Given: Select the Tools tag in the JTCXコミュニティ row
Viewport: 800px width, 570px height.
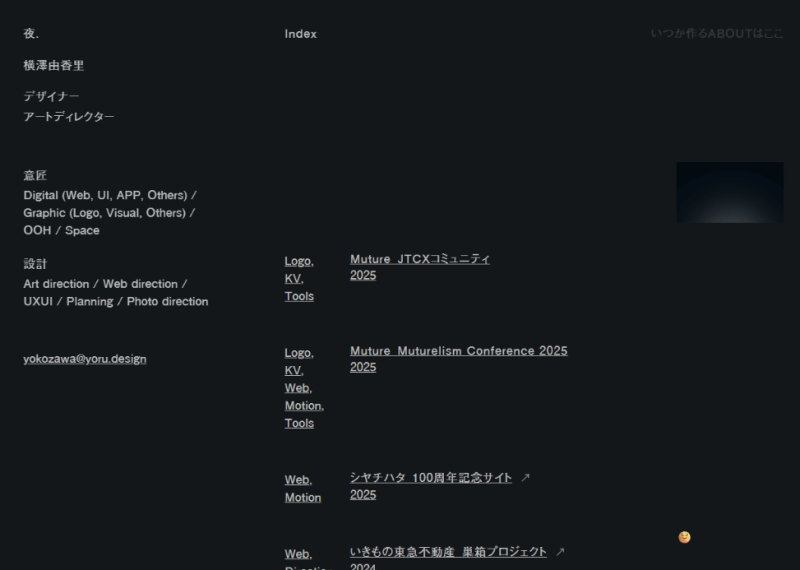Looking at the screenshot, I should 299,296.
